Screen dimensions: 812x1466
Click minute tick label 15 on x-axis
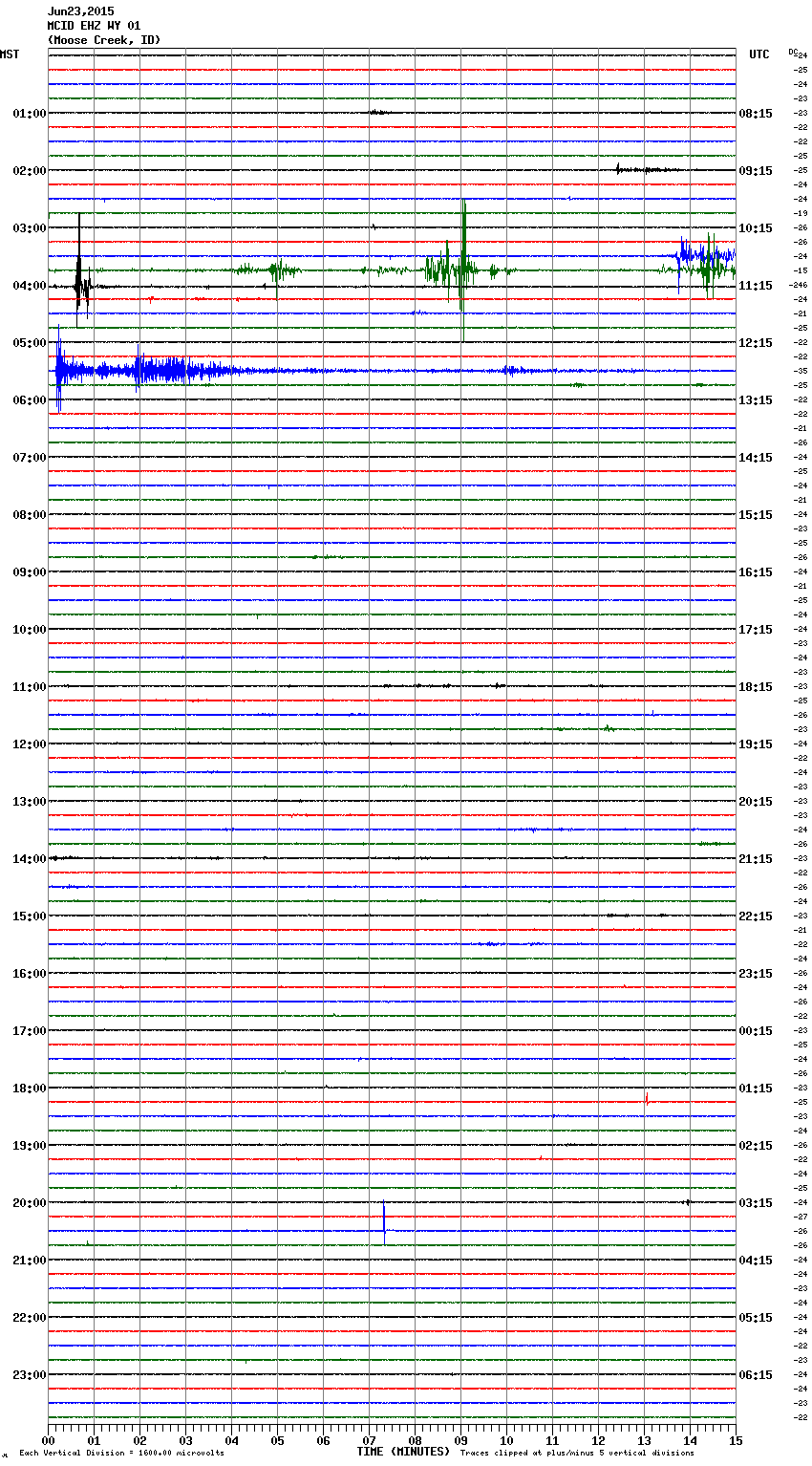click(x=736, y=1440)
